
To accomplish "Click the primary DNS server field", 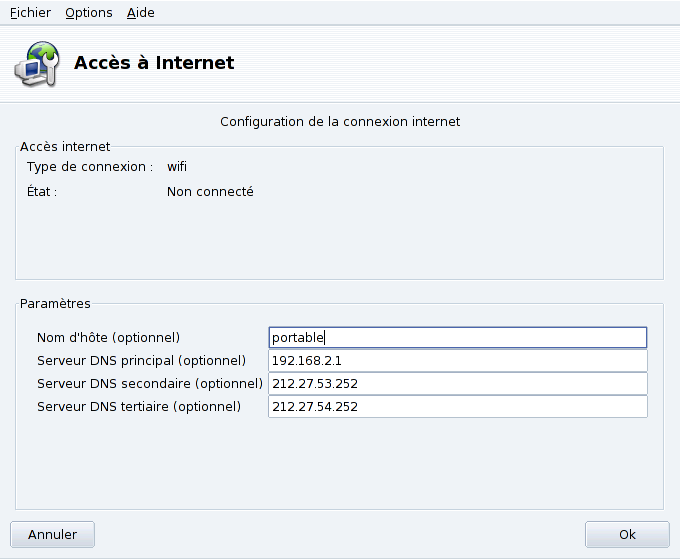I will point(457,361).
